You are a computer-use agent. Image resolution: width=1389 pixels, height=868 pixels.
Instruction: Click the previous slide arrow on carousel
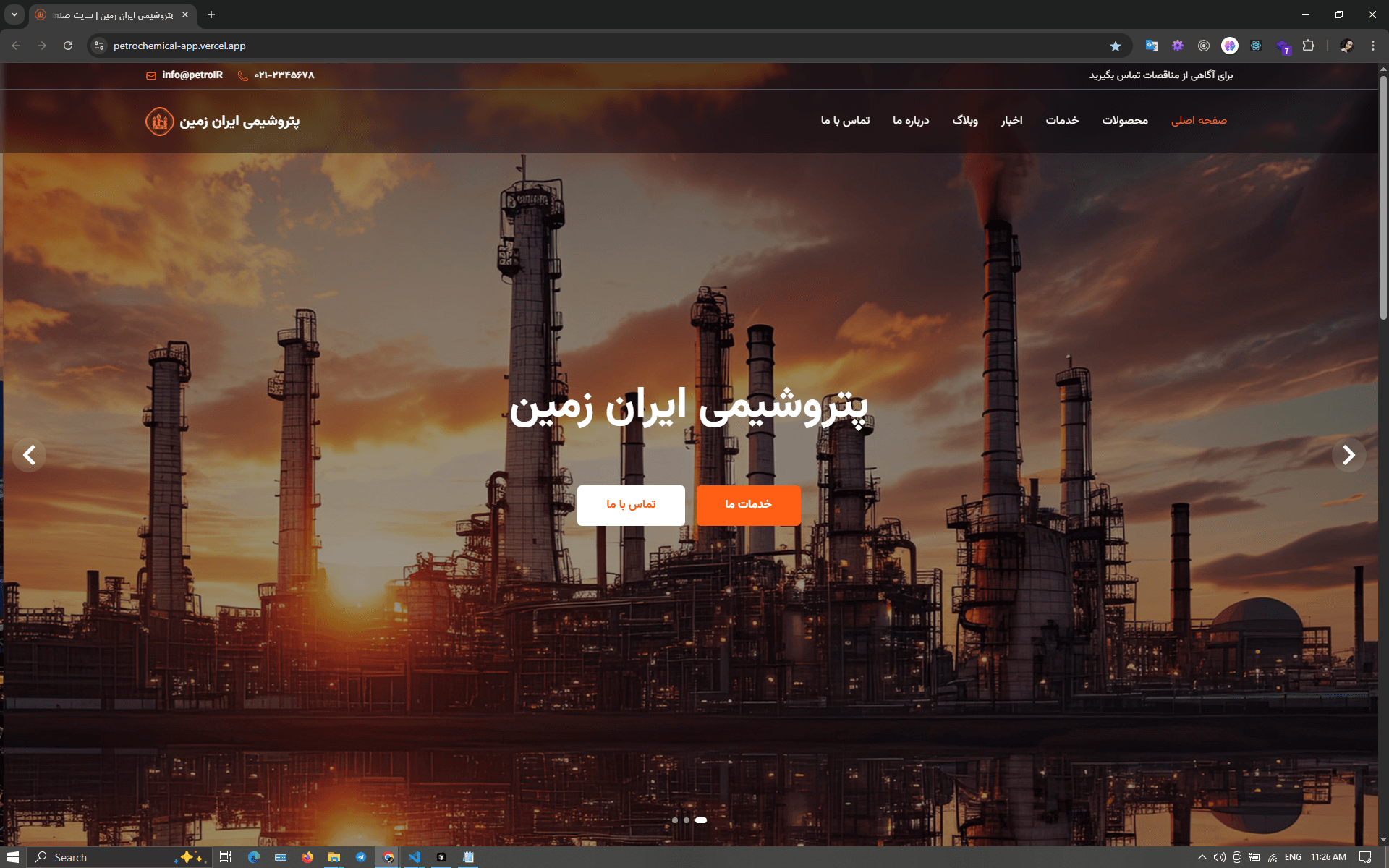click(x=29, y=455)
